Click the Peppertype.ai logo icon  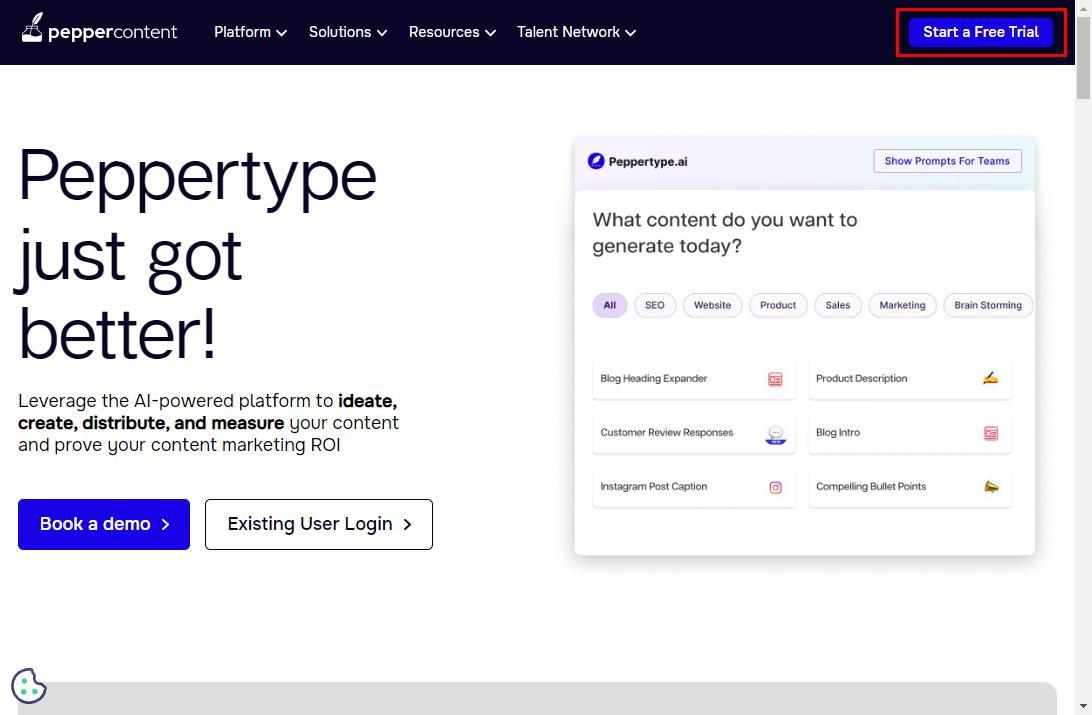[596, 161]
